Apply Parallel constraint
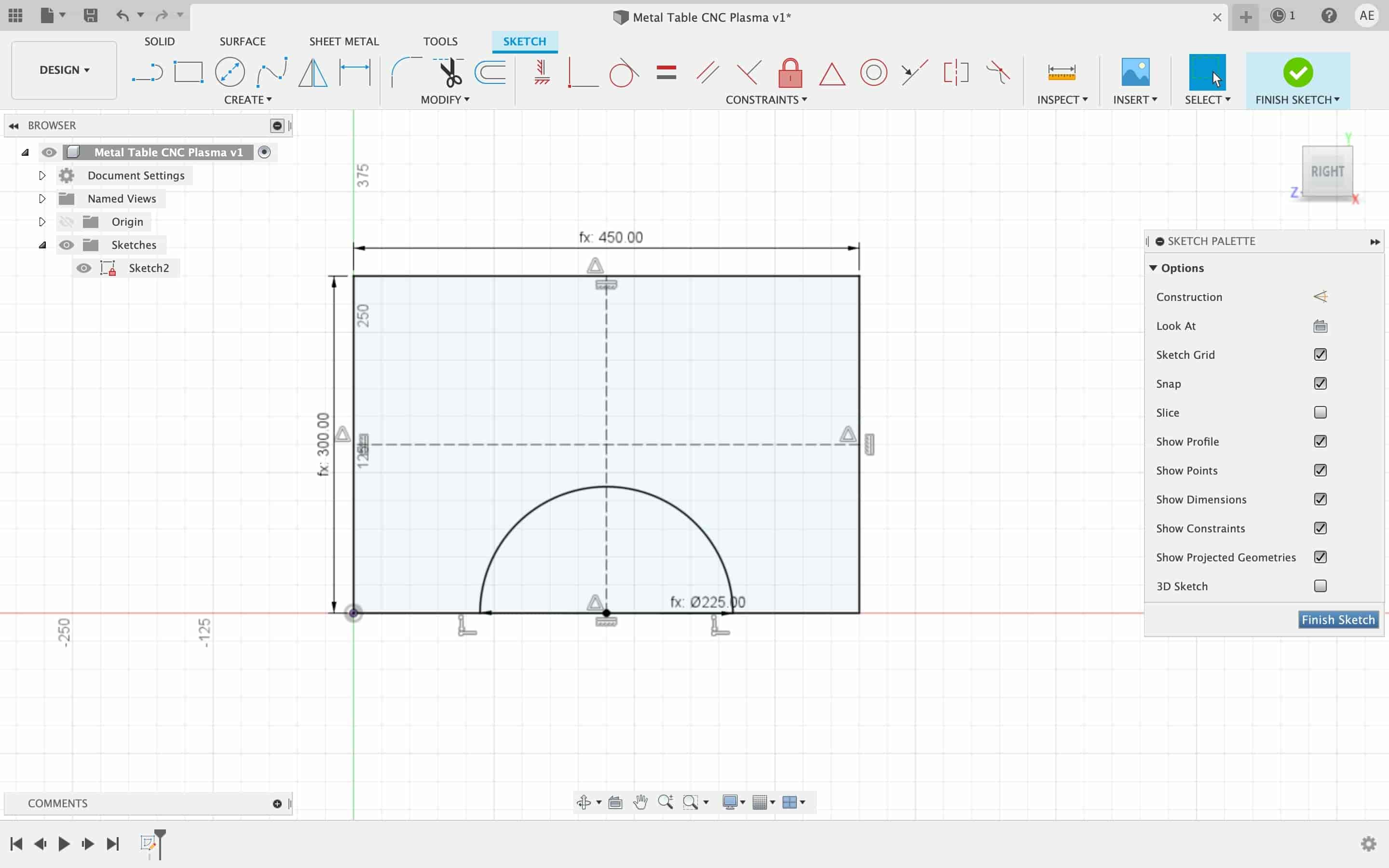This screenshot has height=868, width=1389. coord(707,73)
